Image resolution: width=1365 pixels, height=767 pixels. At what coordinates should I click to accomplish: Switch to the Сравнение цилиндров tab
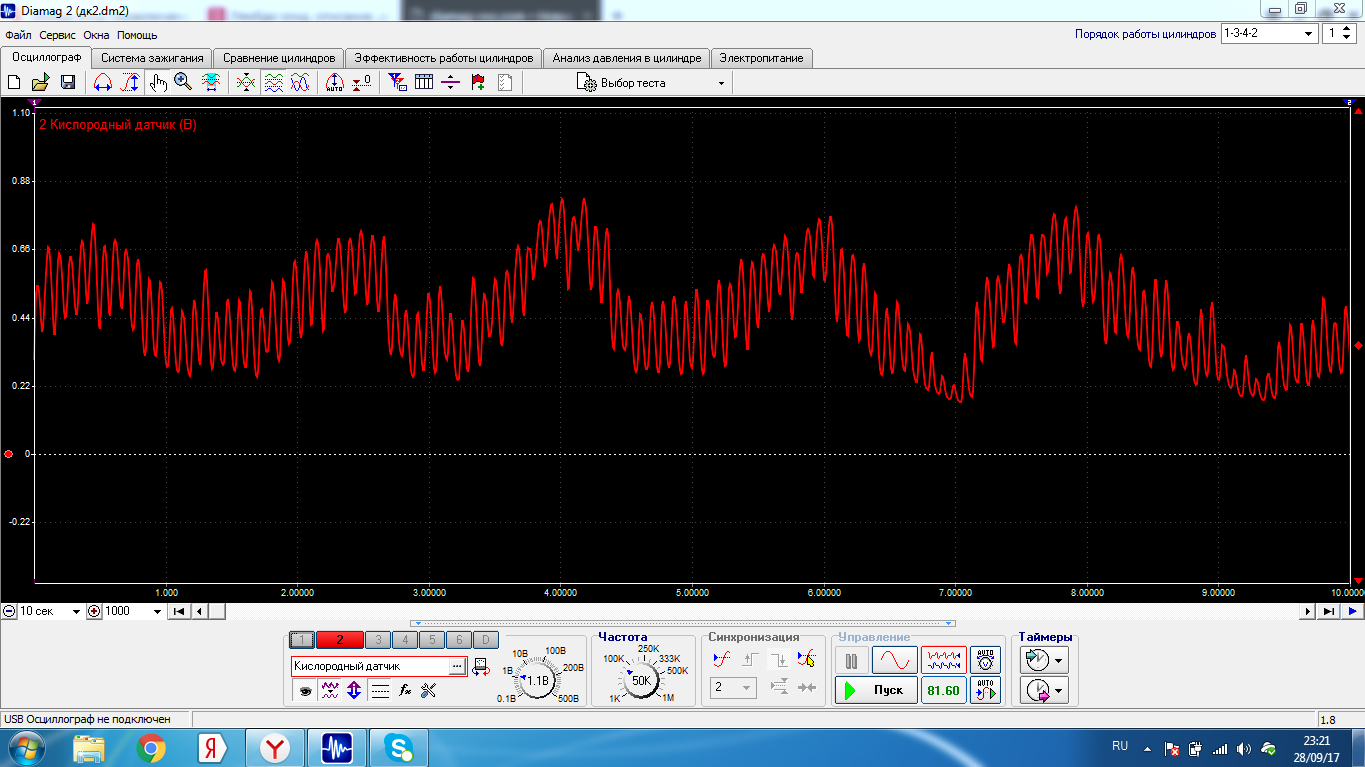point(279,58)
